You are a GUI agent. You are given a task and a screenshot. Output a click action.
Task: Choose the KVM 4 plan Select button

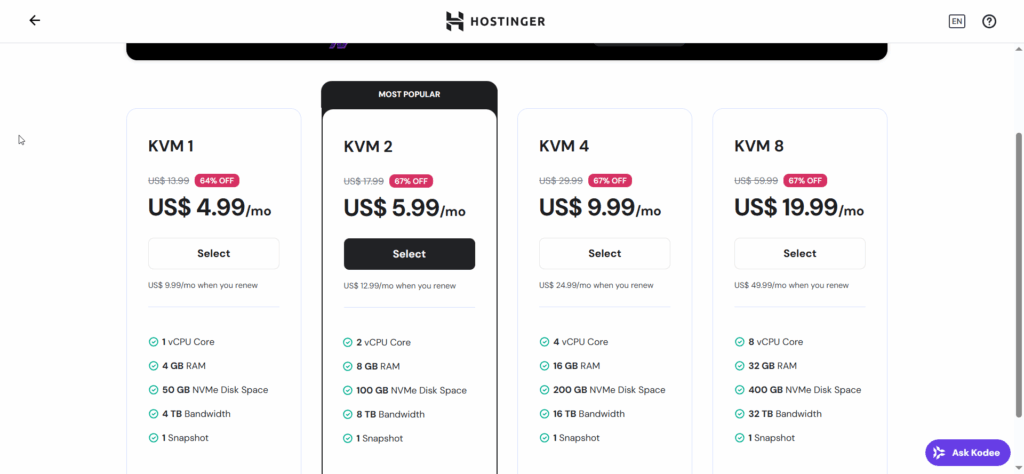pos(604,254)
